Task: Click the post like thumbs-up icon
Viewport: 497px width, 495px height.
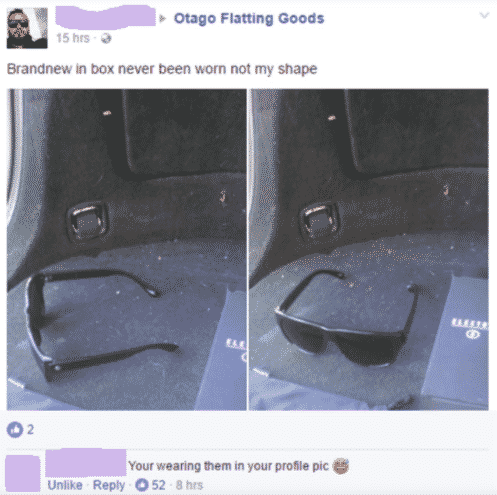Action: 15,430
